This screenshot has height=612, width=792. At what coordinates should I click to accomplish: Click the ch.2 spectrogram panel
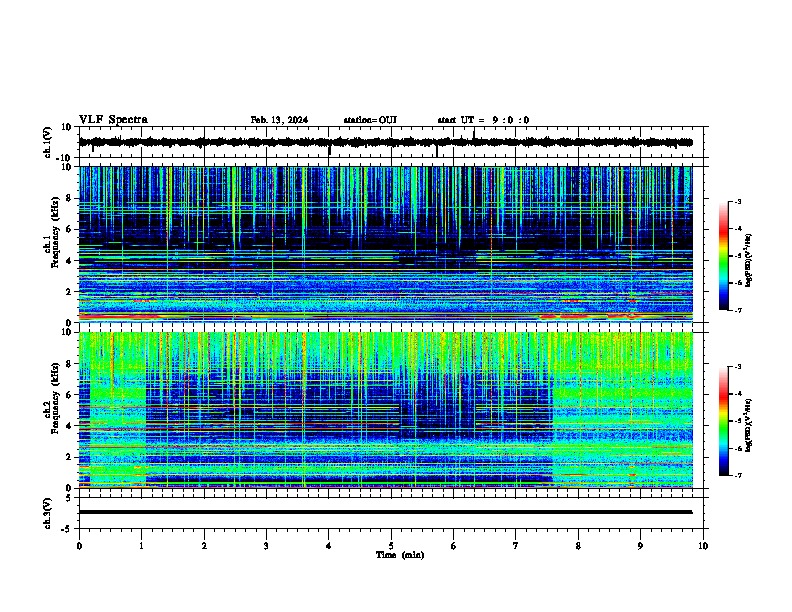pyautogui.click(x=385, y=410)
